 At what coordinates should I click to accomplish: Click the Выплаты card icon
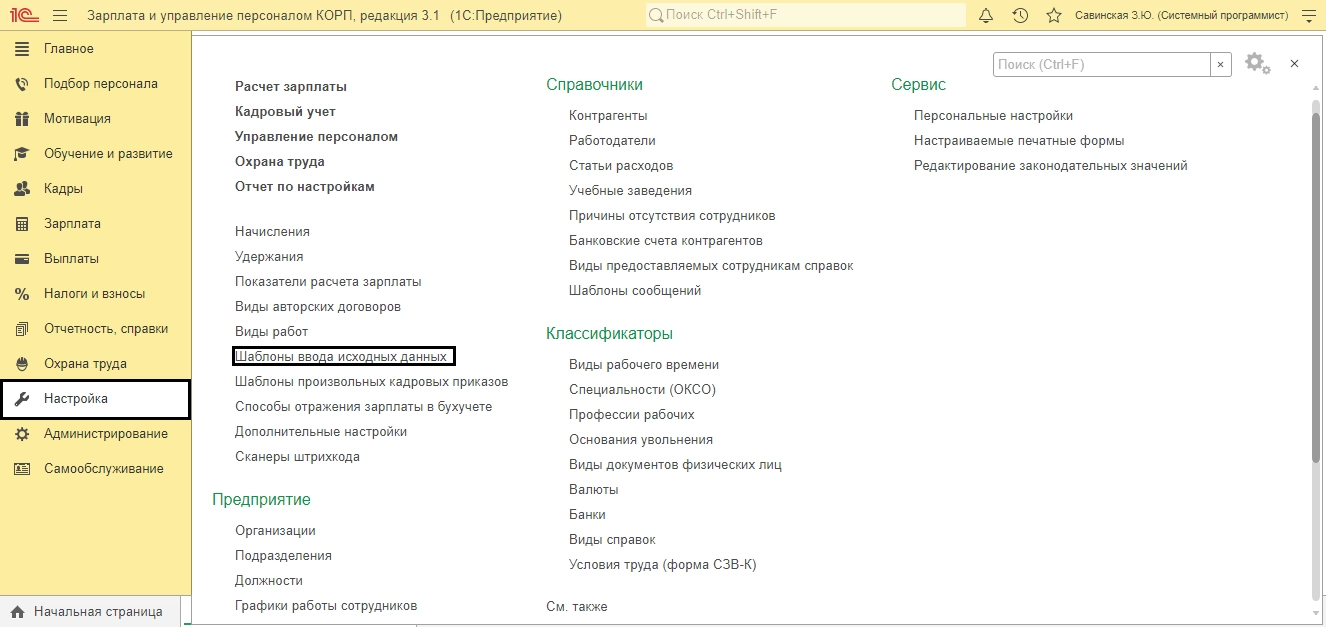point(22,259)
